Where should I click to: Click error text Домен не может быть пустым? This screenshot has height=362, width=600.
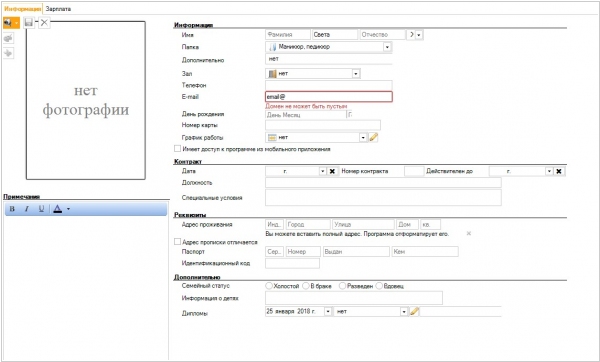(306, 106)
